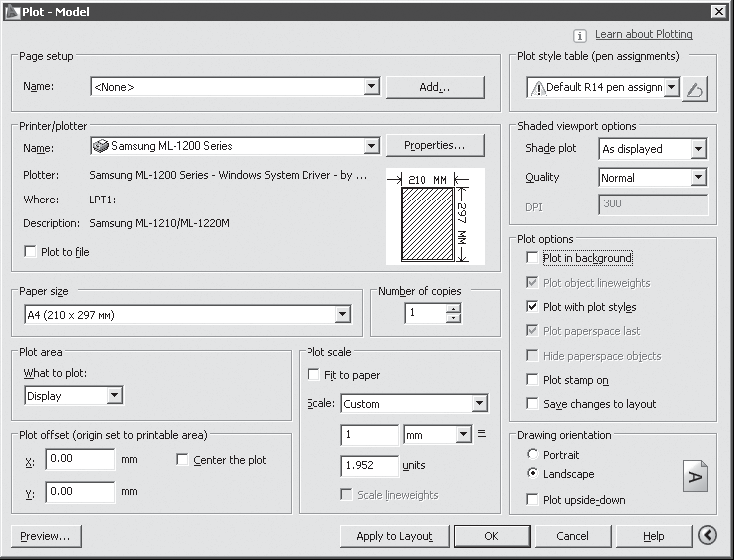Enable Center the plot checkbox
The height and width of the screenshot is (560, 734).
tap(182, 460)
